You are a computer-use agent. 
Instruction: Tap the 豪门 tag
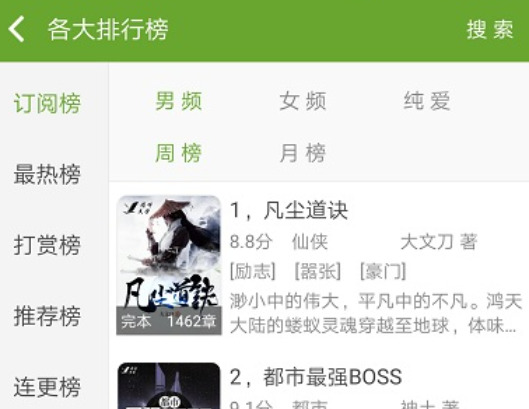click(383, 271)
